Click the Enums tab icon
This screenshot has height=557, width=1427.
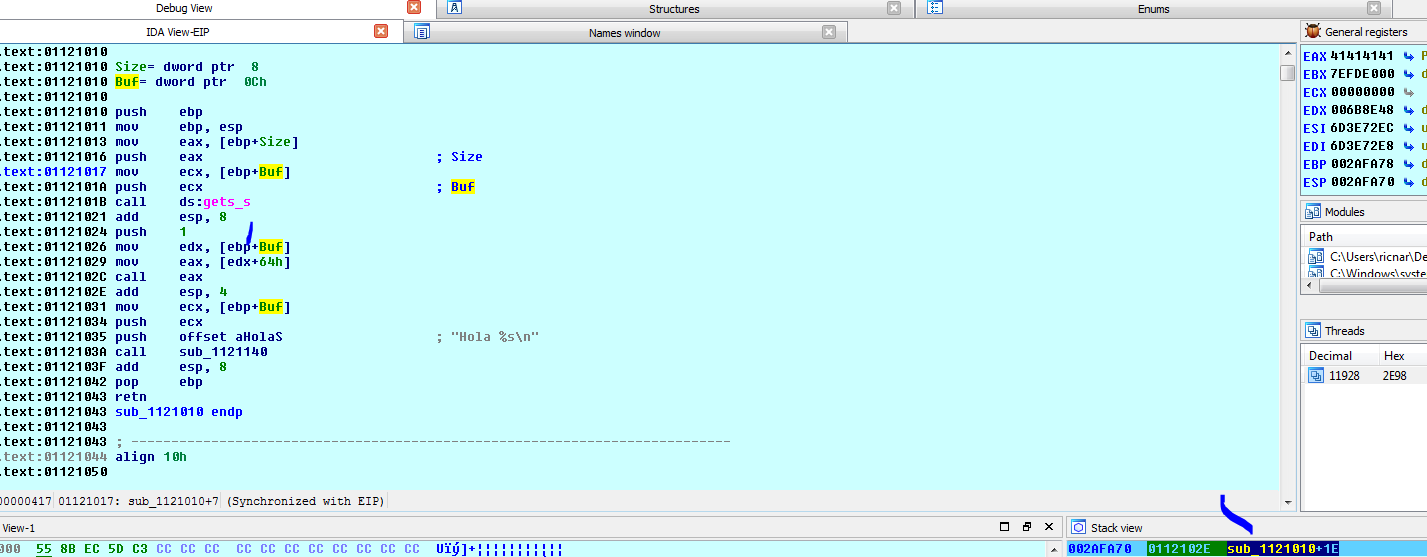click(x=935, y=8)
